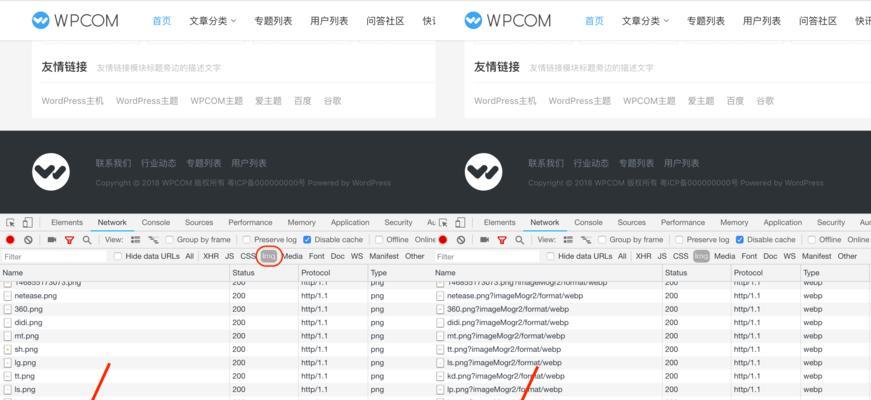This screenshot has height=400, width=871.
Task: Click file icon beside netease.png in left list
Action: (8, 296)
